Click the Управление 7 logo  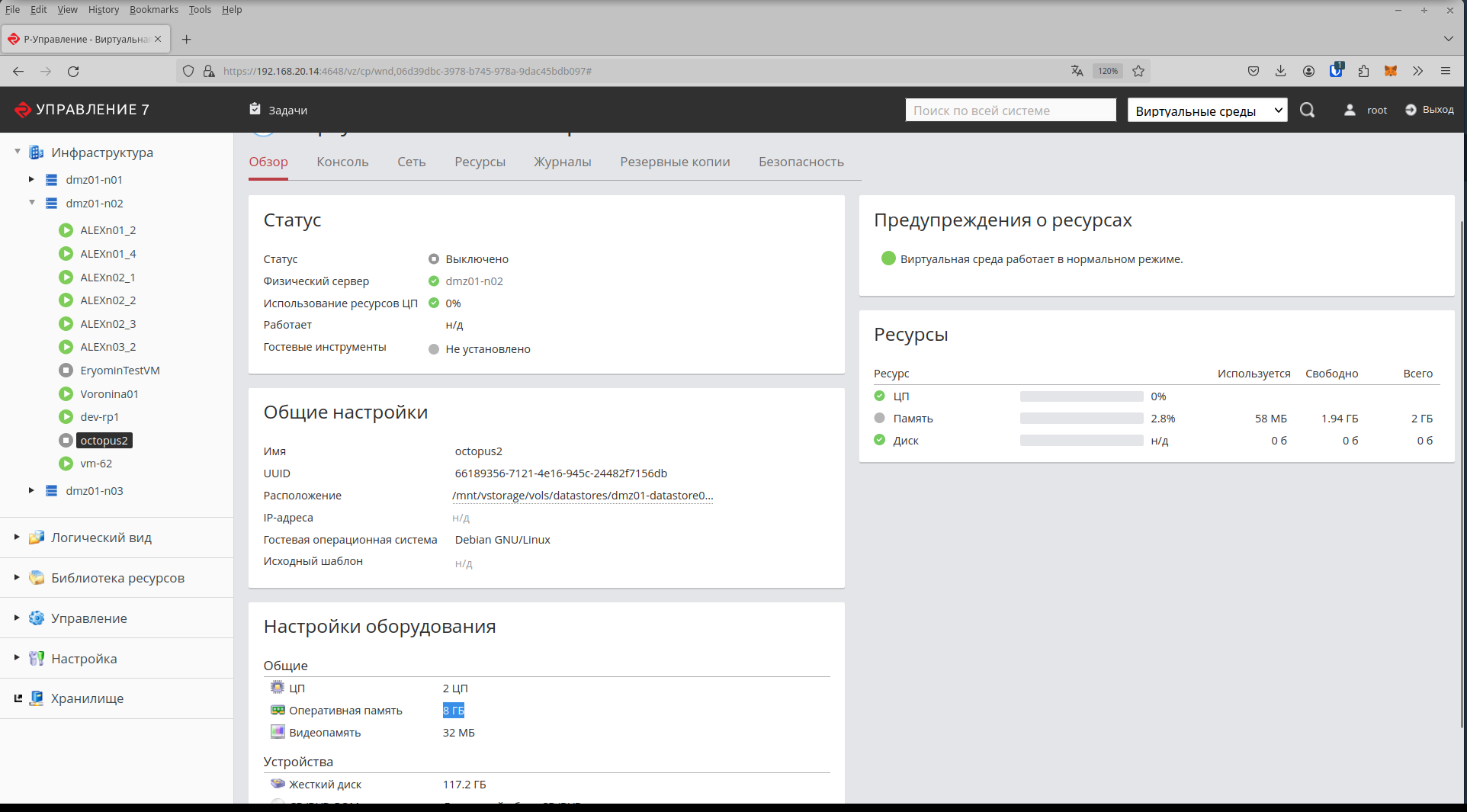coord(82,110)
